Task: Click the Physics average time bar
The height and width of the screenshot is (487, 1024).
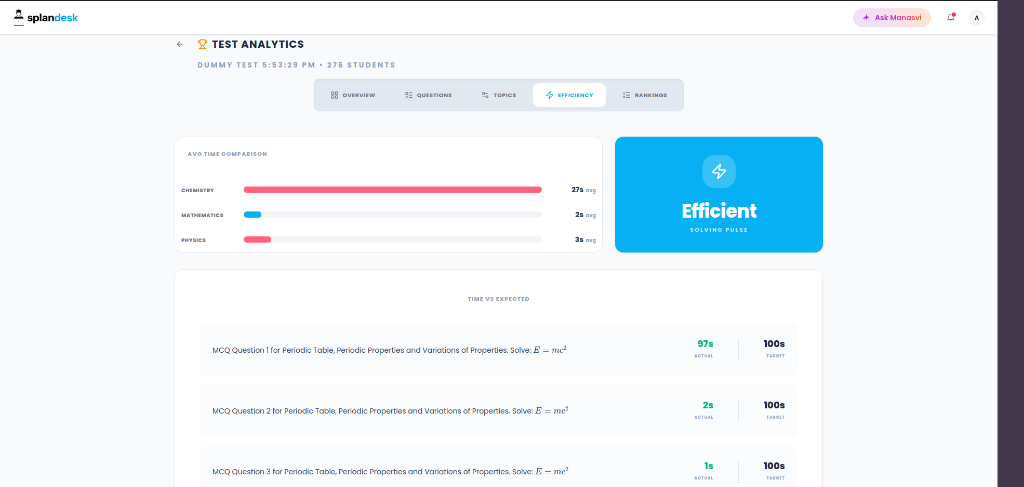Action: (x=392, y=240)
